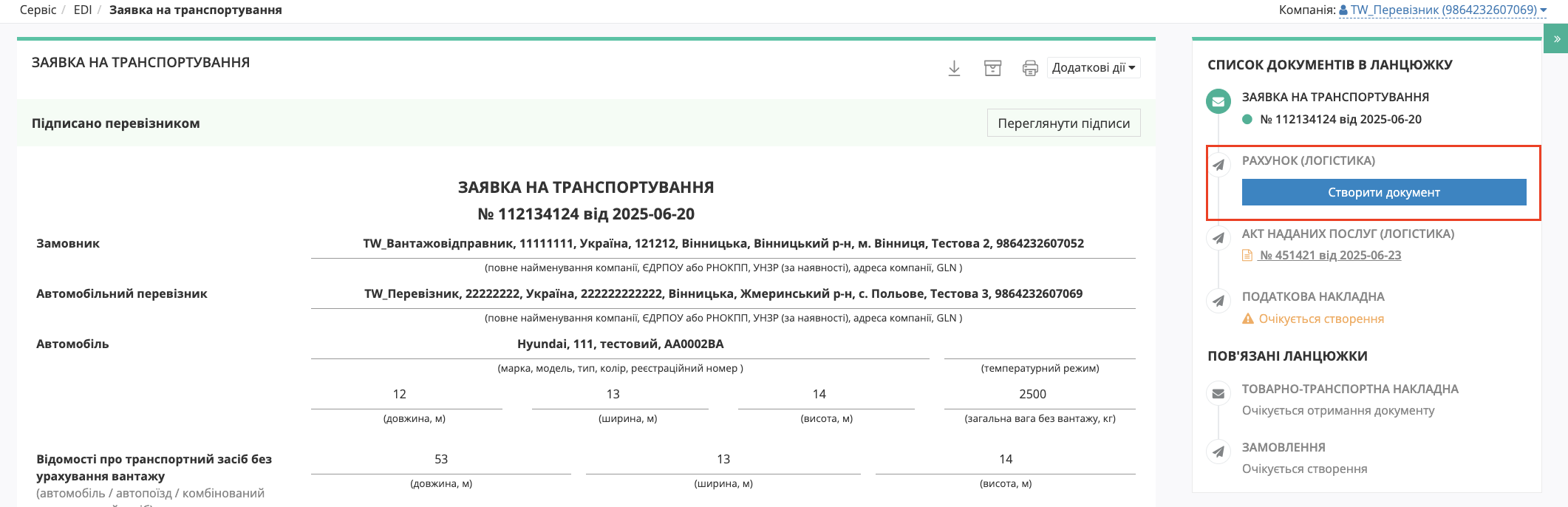Click the paper plane icon beside Акт наданих послуг

pyautogui.click(x=1218, y=238)
